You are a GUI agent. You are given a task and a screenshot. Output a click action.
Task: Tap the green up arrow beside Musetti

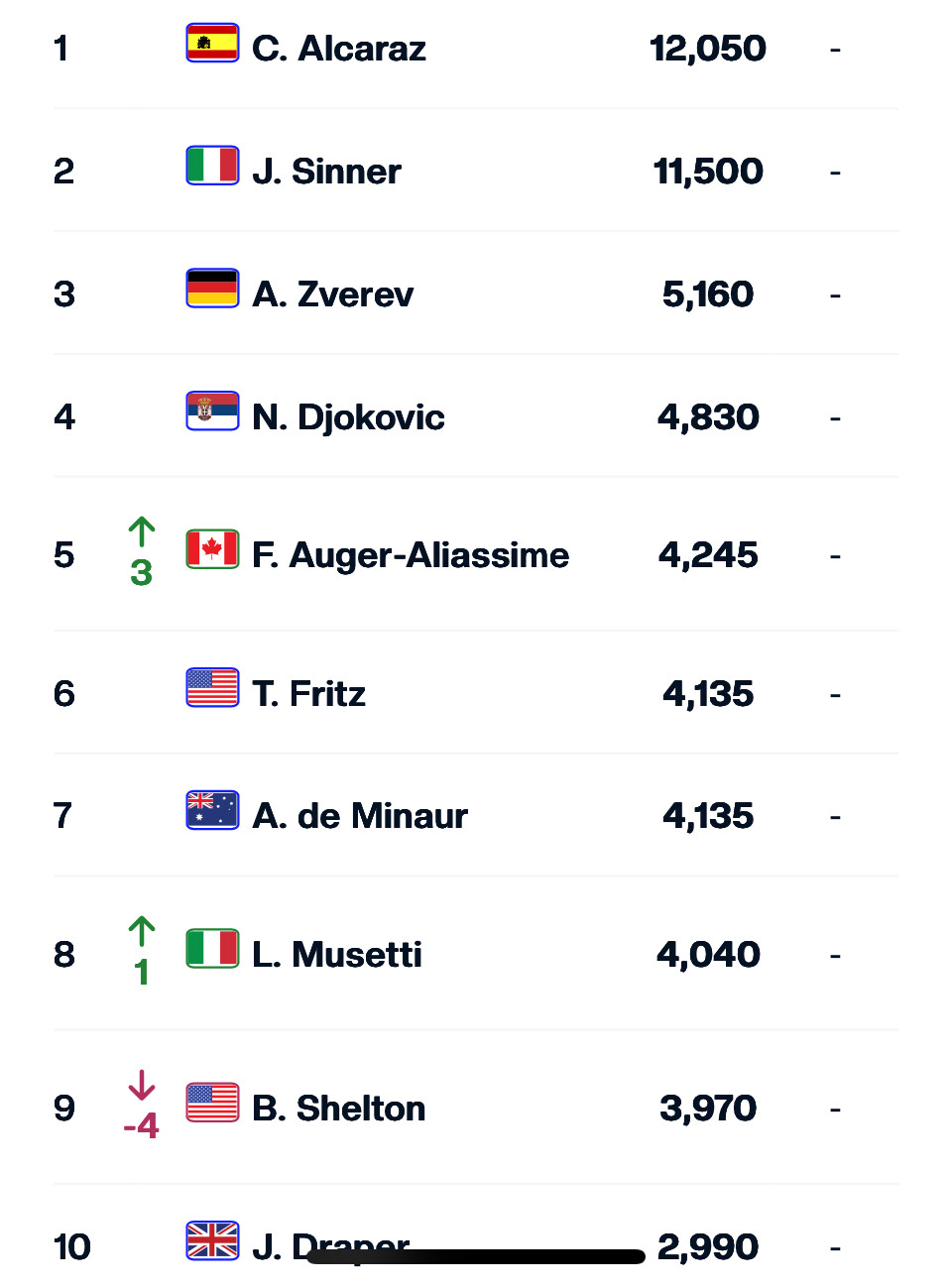[x=142, y=931]
